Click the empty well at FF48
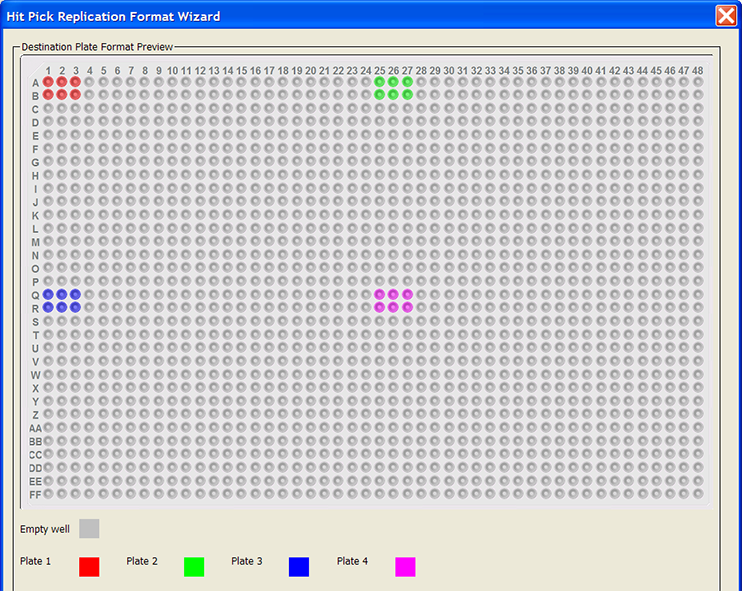 pos(698,494)
